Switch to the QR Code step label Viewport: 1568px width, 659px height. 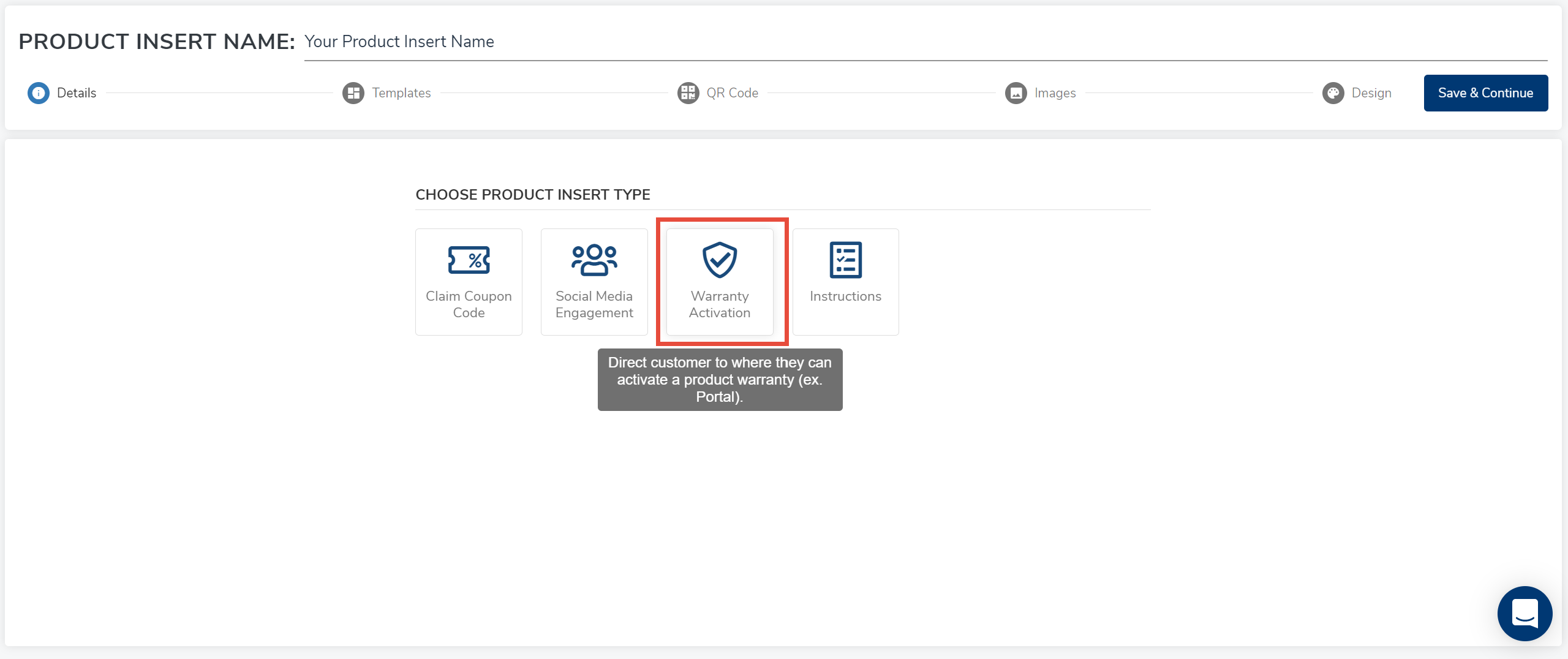click(732, 93)
